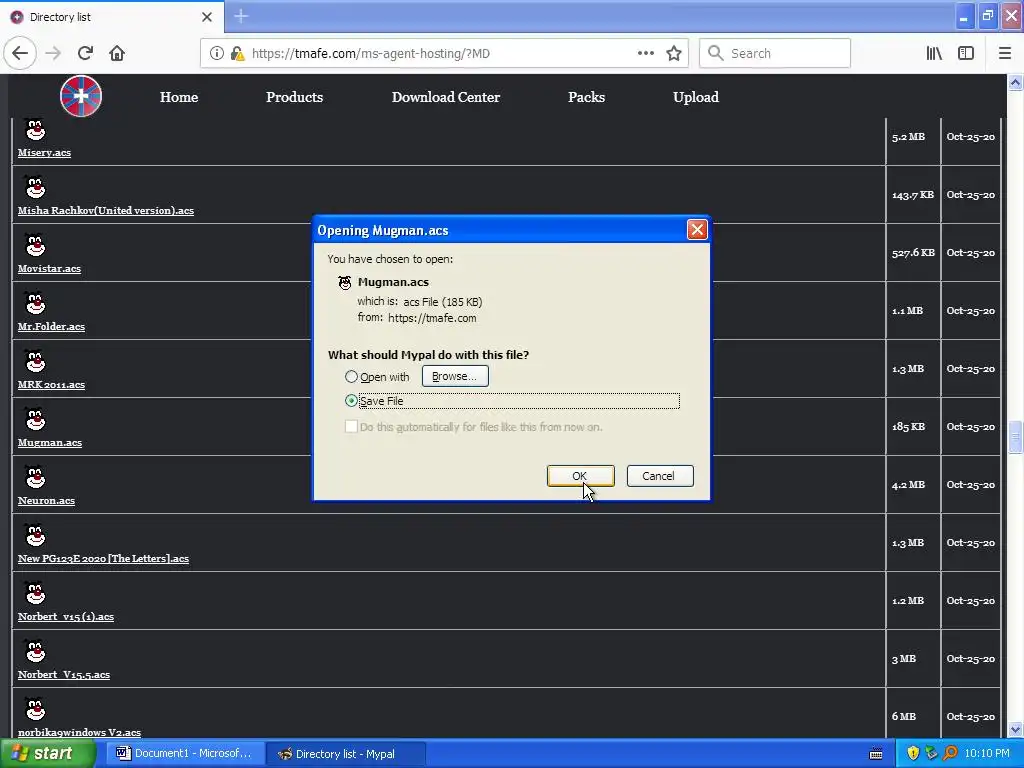Select the Save File radio option
The image size is (1024, 768).
[x=351, y=401]
